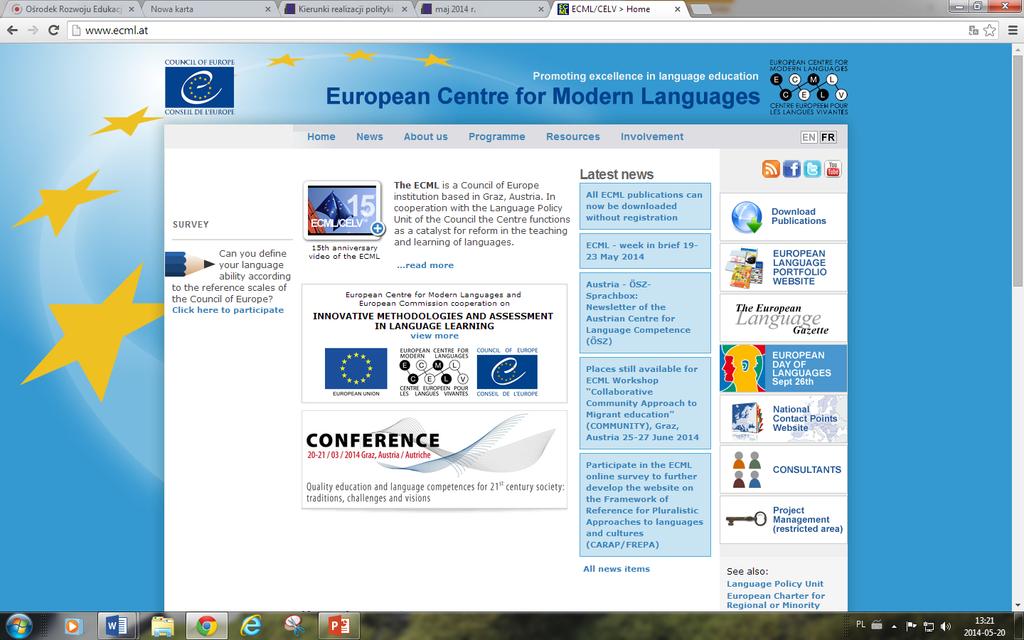The image size is (1024, 640).
Task: Open news on COMMUNITY workshop places available
Action: (x=645, y=403)
